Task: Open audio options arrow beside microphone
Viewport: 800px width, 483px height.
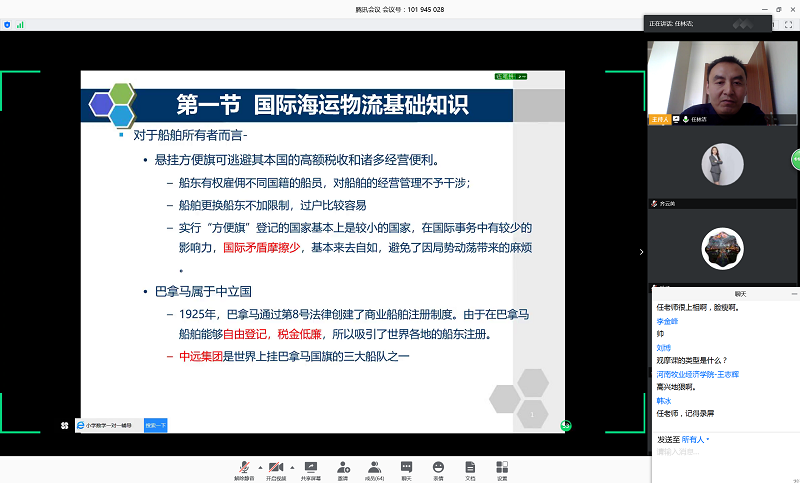Action: point(260,467)
